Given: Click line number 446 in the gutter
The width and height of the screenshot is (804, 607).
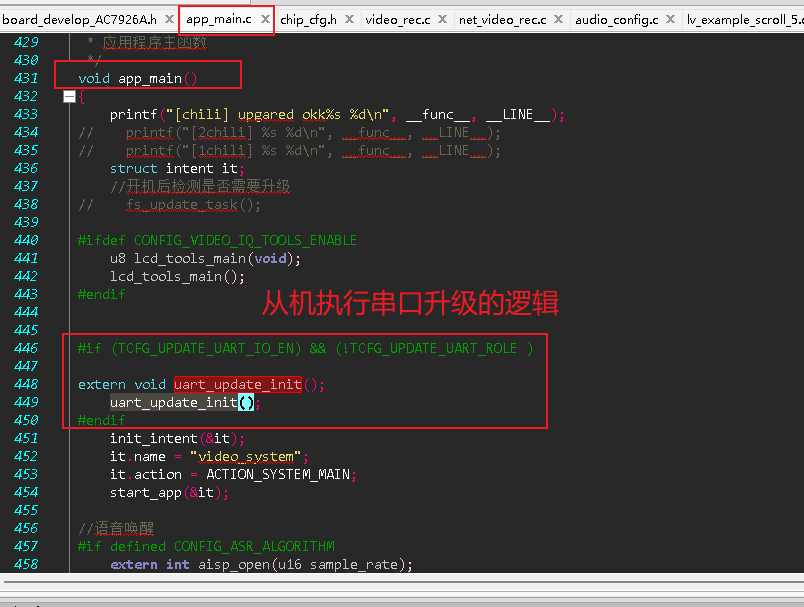Looking at the screenshot, I should (x=26, y=348).
